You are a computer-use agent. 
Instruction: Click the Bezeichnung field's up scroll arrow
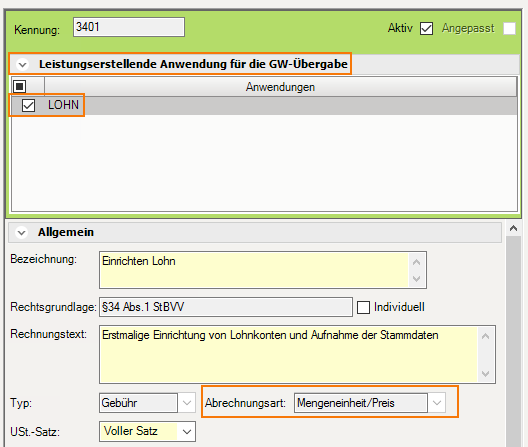[417, 262]
